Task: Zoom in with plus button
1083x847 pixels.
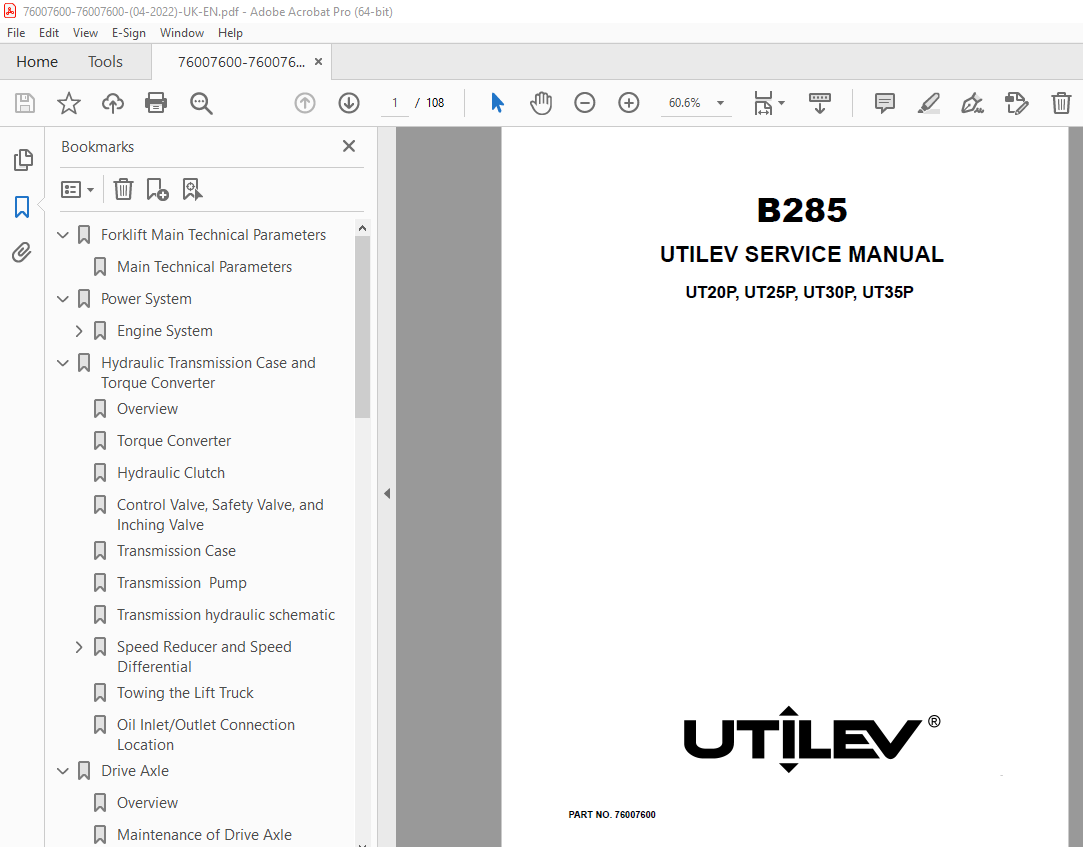Action: (x=629, y=103)
